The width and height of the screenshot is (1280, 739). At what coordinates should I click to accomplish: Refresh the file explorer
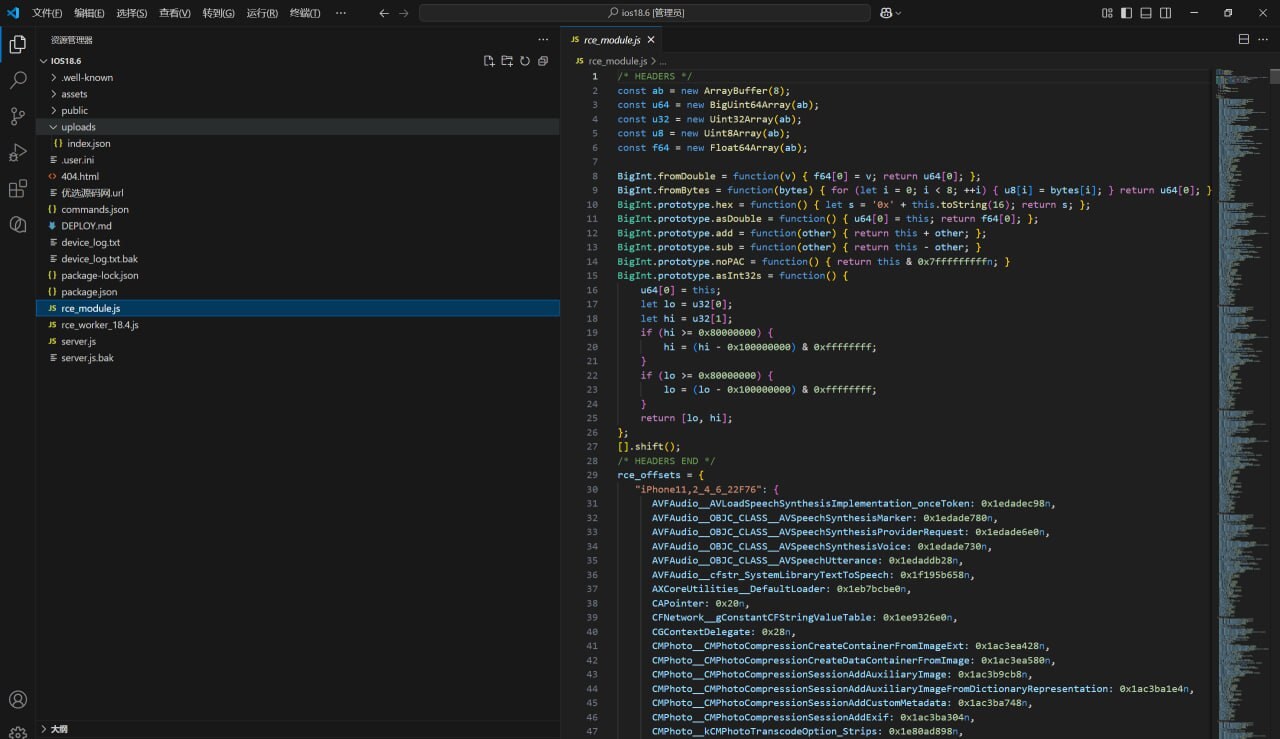point(525,61)
